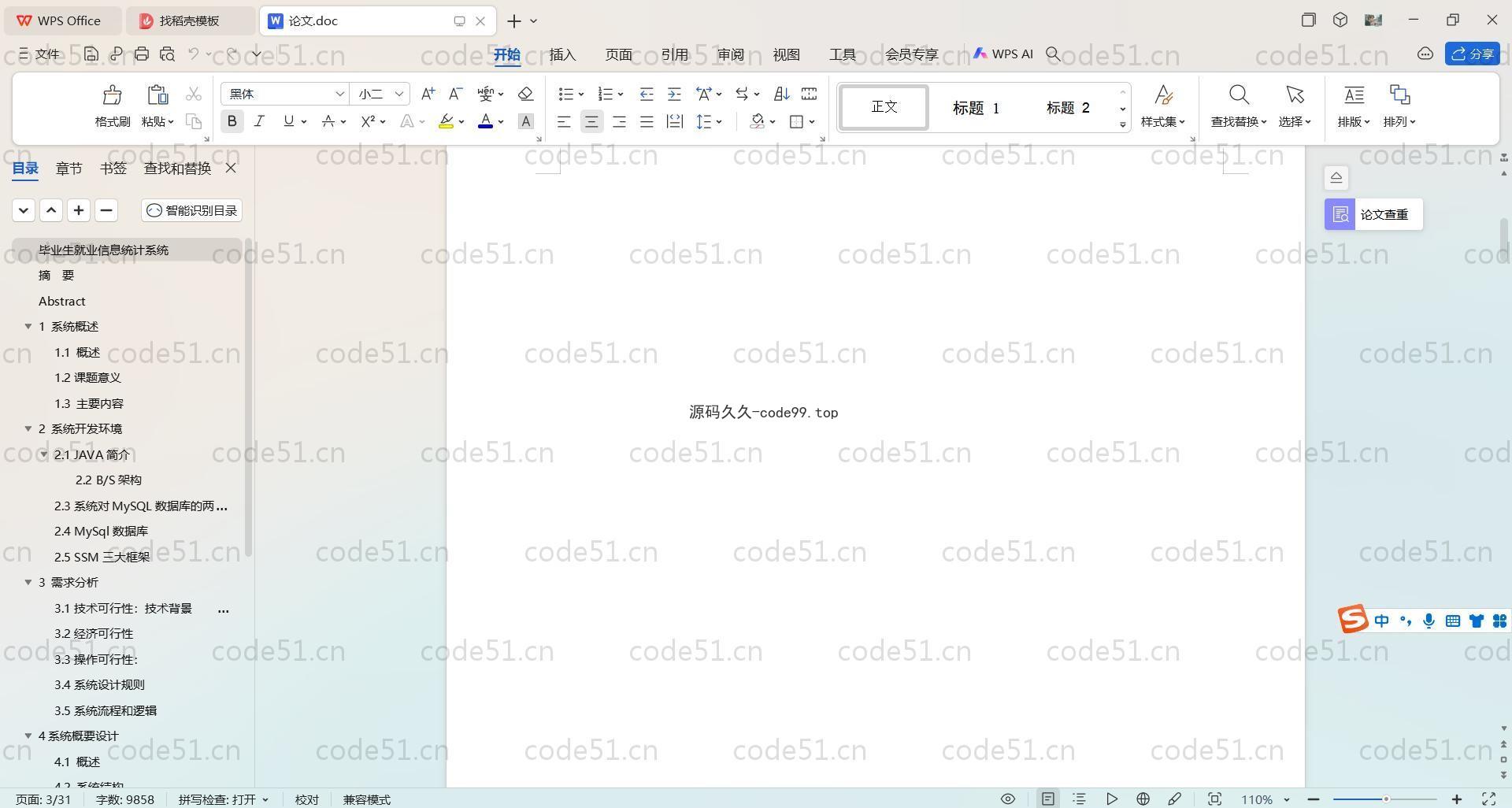The image size is (1512, 808).
Task: Justify paragraph text
Action: (x=647, y=121)
